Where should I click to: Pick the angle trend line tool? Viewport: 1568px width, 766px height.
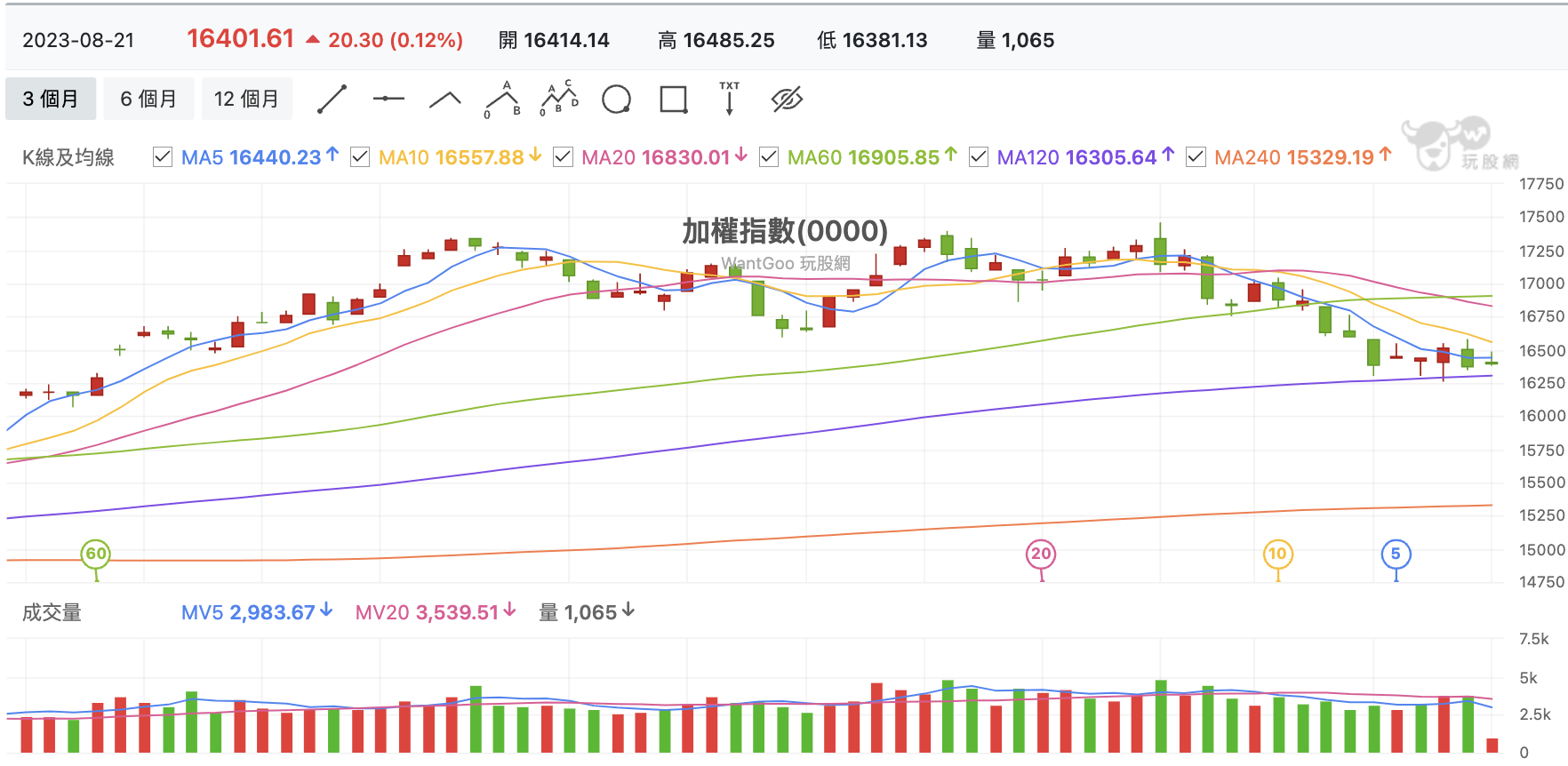coord(445,100)
